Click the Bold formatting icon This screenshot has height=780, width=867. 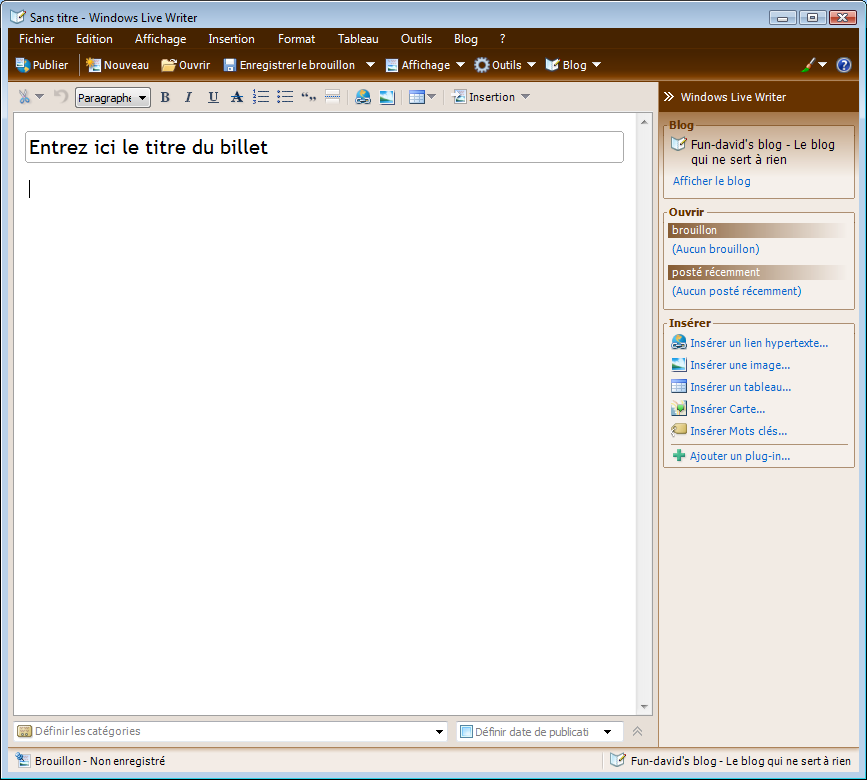click(x=165, y=97)
